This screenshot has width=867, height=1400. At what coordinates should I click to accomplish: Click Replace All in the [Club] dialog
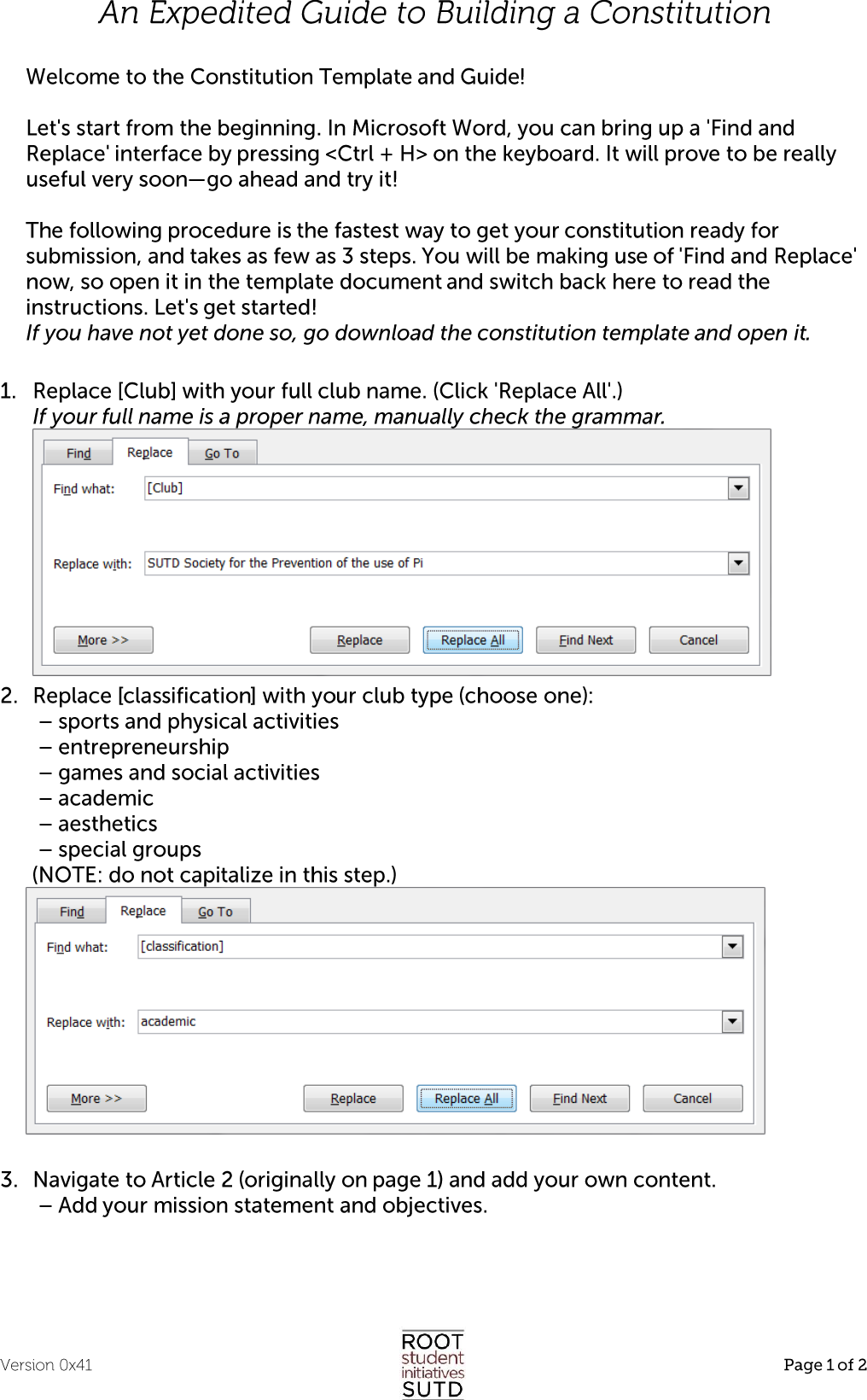pyautogui.click(x=473, y=640)
